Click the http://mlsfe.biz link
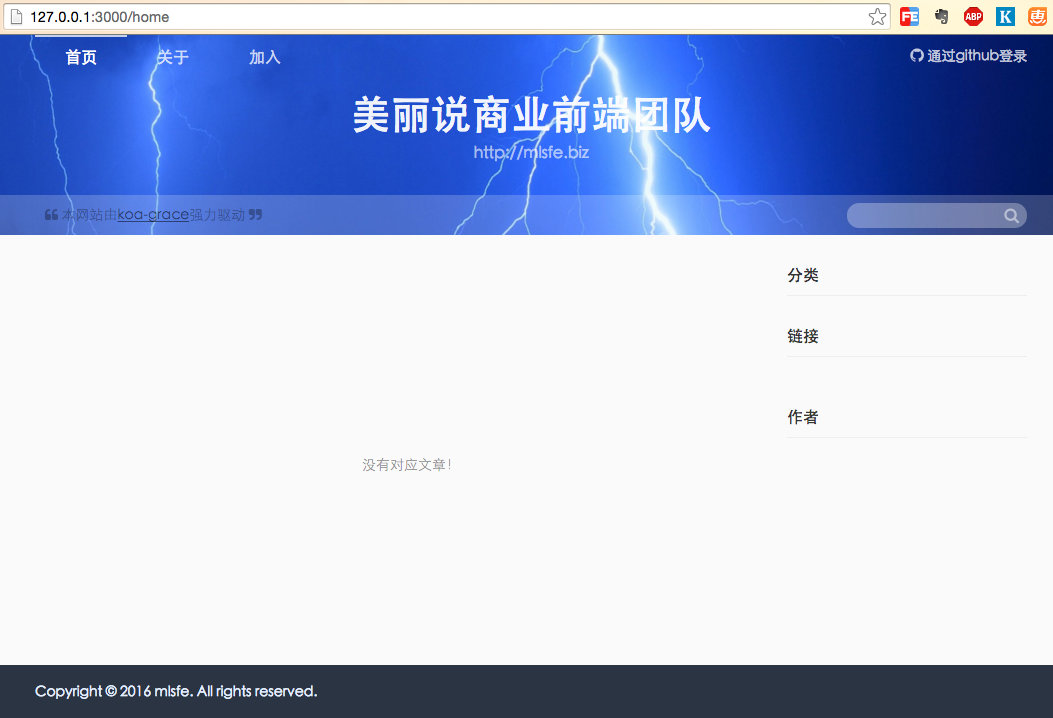The image size is (1053, 718). (531, 152)
